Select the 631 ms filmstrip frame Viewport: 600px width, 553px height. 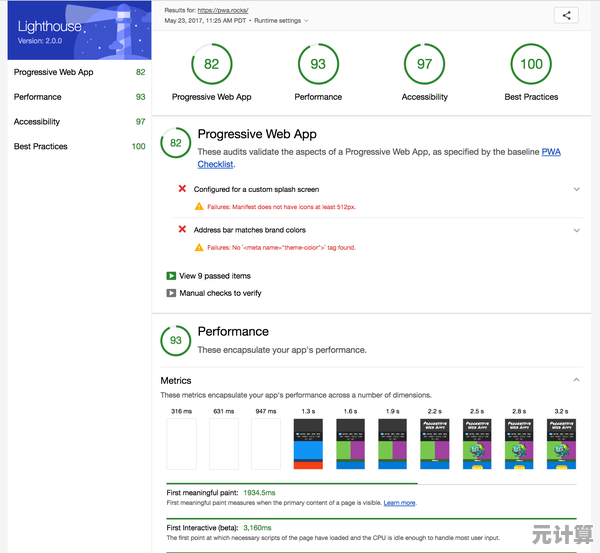coord(224,444)
